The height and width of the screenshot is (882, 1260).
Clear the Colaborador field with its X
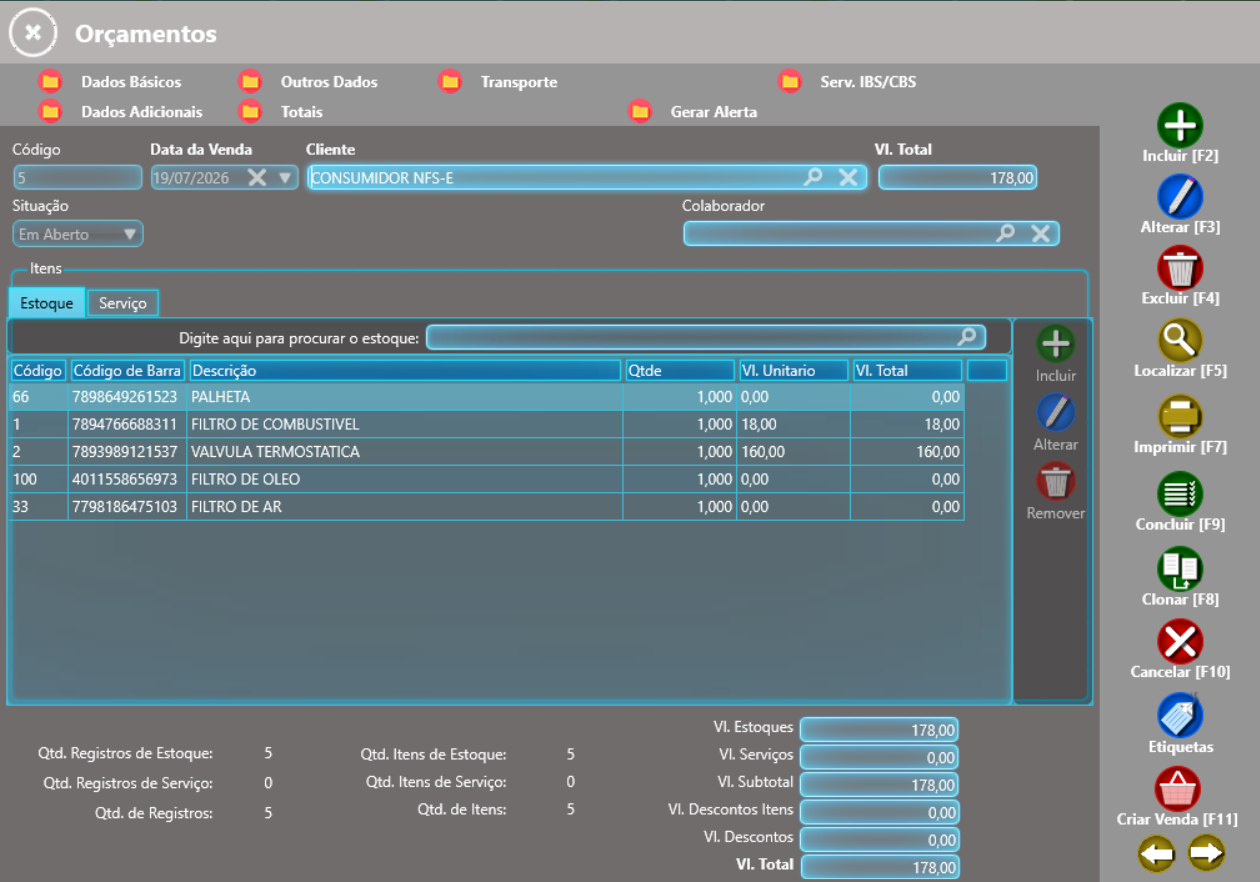tap(1040, 233)
